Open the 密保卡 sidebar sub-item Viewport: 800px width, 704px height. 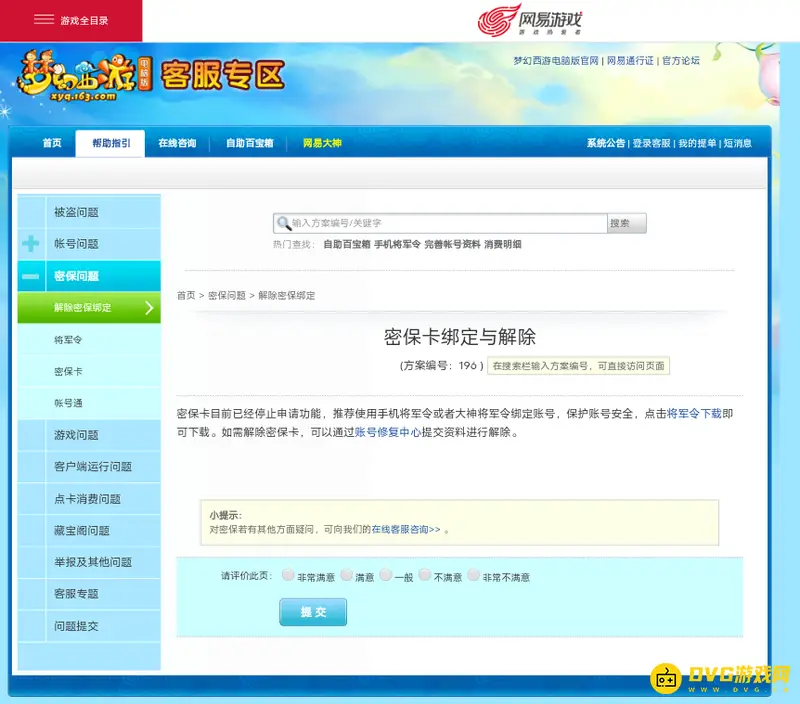(x=89, y=371)
